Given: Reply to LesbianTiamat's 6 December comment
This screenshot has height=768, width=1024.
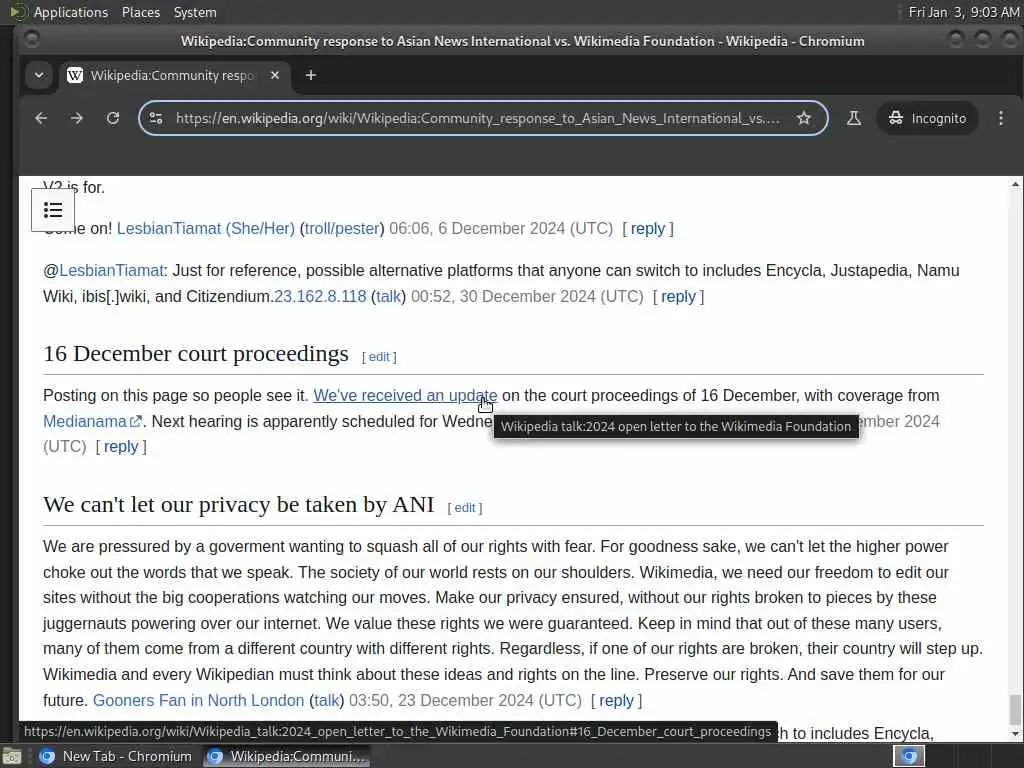Looking at the screenshot, I should [x=647, y=229].
